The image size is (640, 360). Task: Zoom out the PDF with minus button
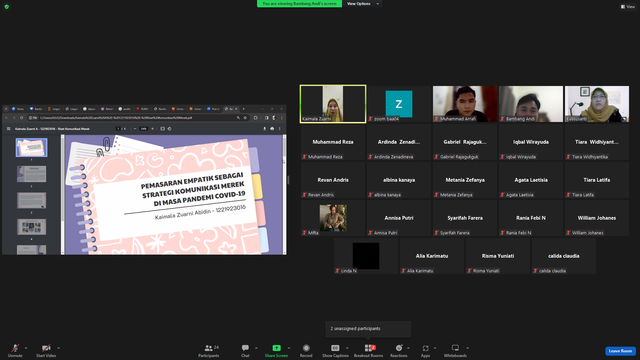click(135, 129)
